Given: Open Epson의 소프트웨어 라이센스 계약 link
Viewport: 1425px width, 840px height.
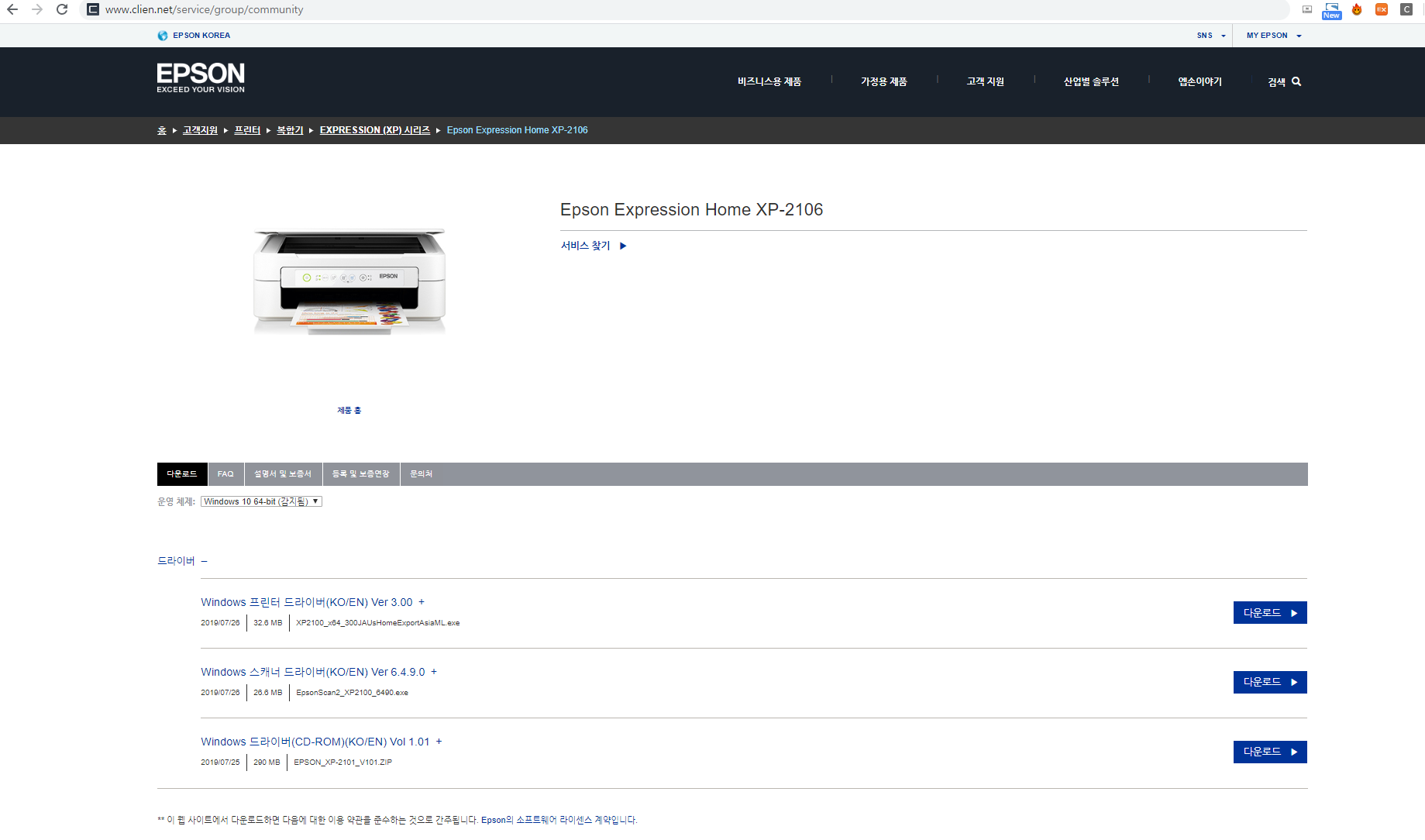Looking at the screenshot, I should [559, 820].
